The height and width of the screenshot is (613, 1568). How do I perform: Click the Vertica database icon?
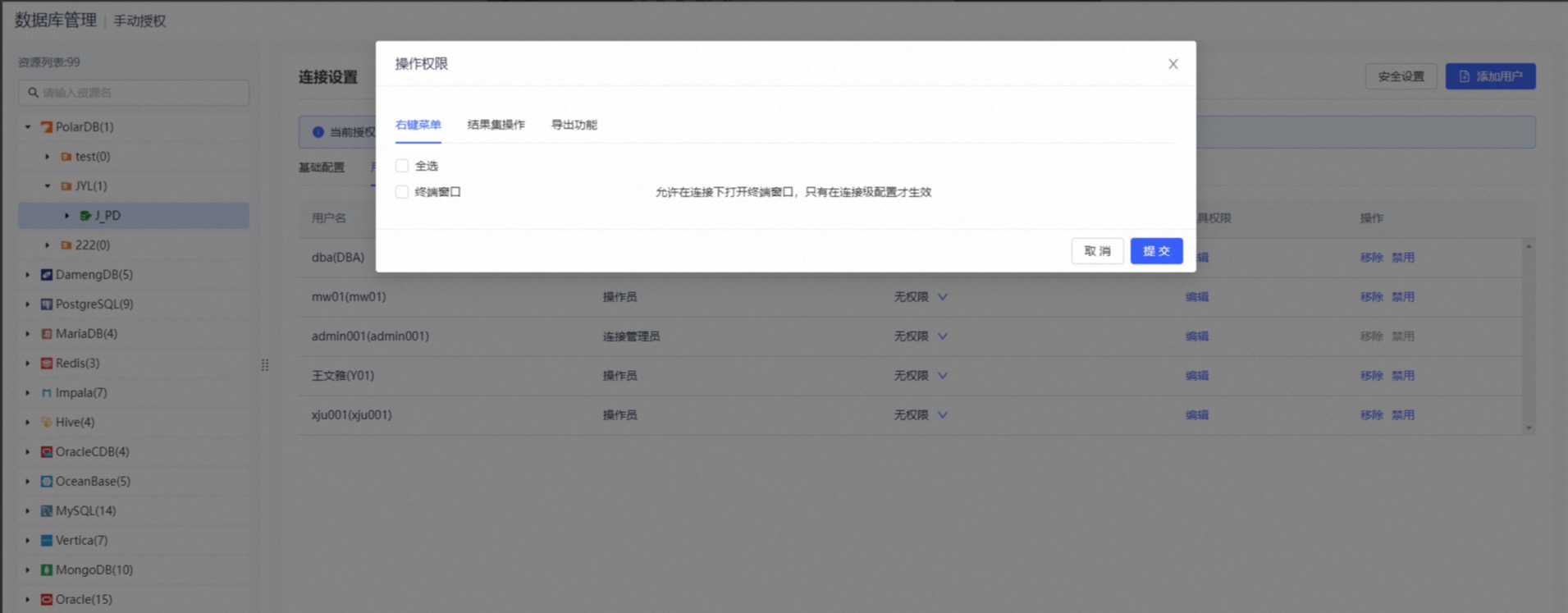coord(47,541)
